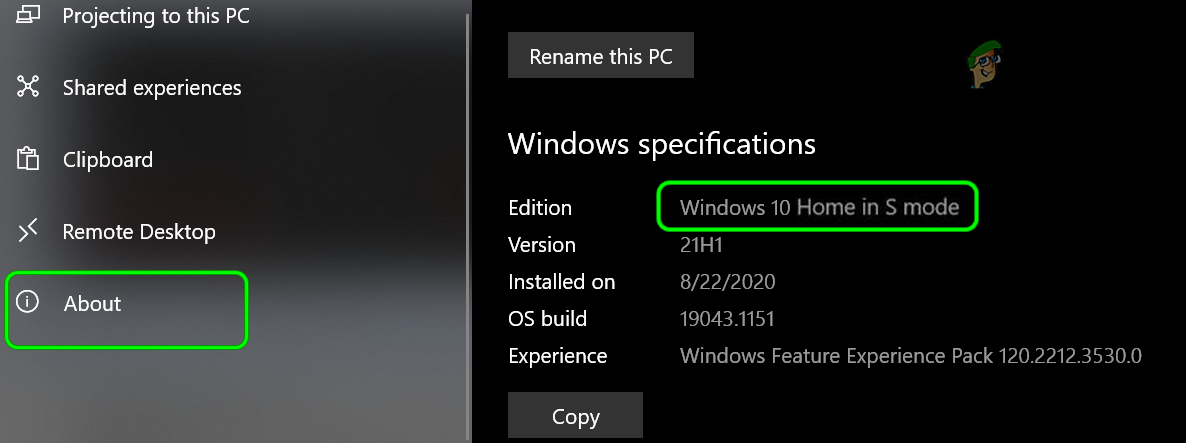This screenshot has width=1186, height=443.
Task: Click the Windows 10 Home in S mode text
Action: (819, 208)
